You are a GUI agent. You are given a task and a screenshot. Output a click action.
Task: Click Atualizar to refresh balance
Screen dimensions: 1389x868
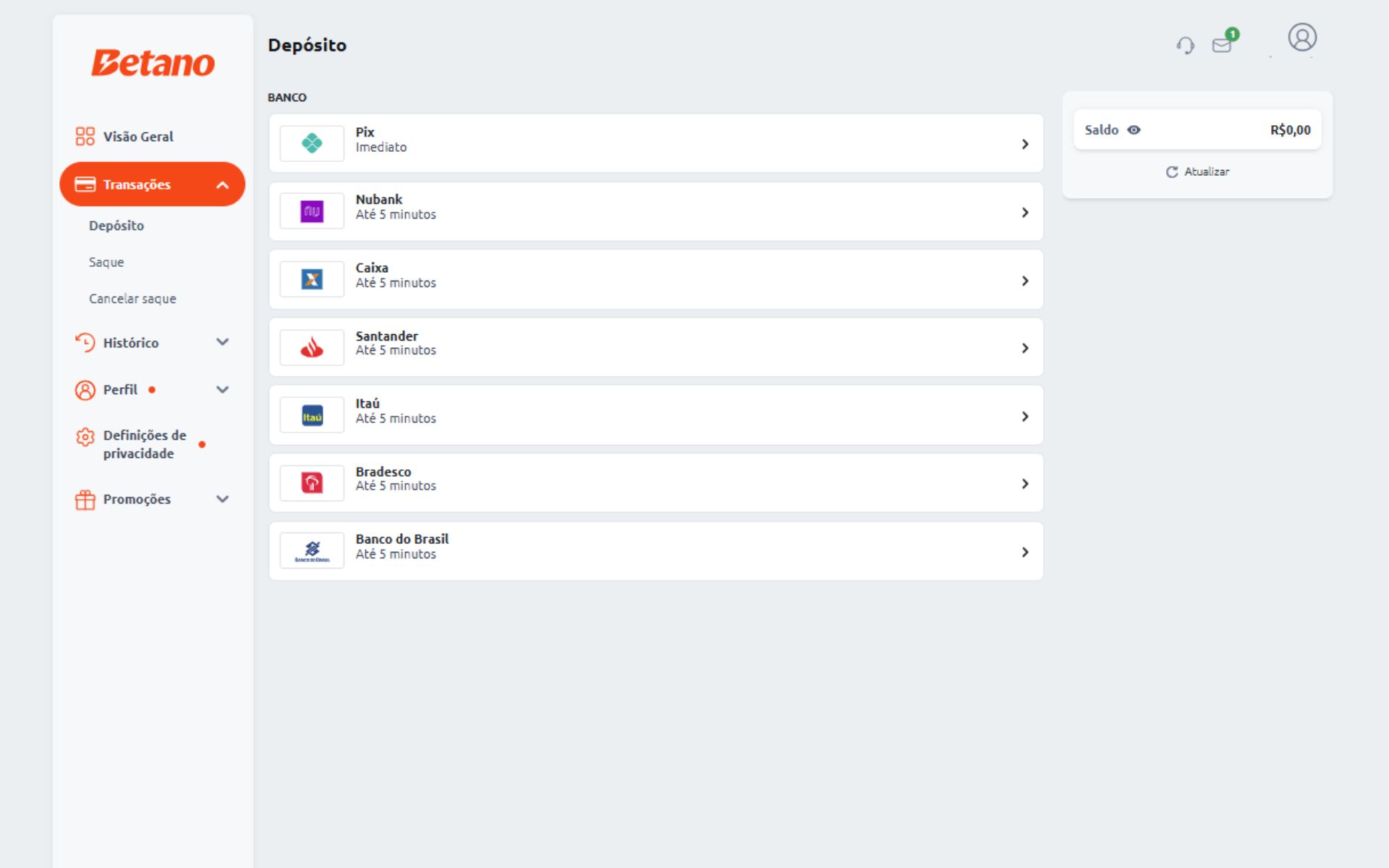1197,172
